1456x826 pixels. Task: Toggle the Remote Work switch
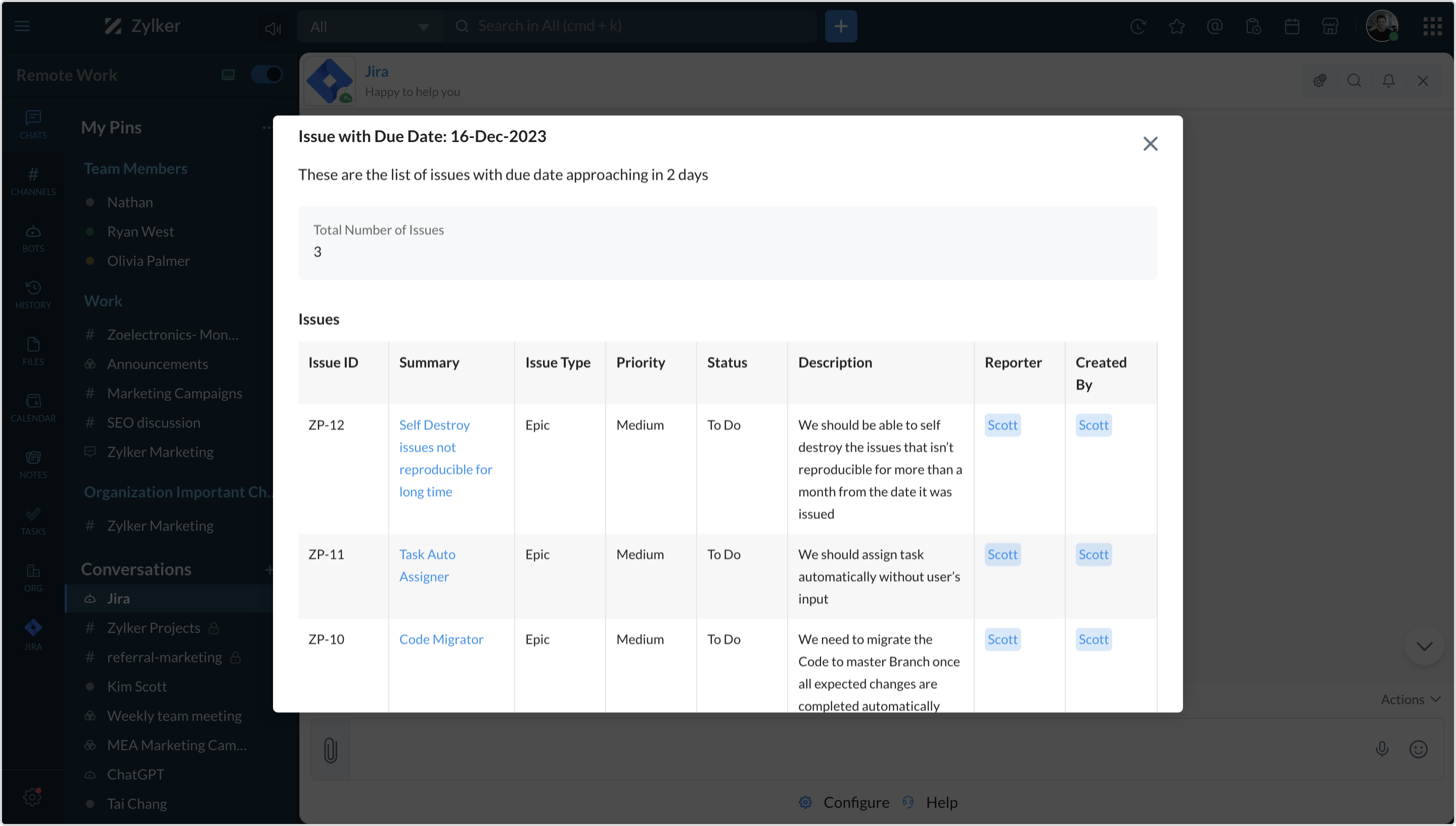coord(266,74)
